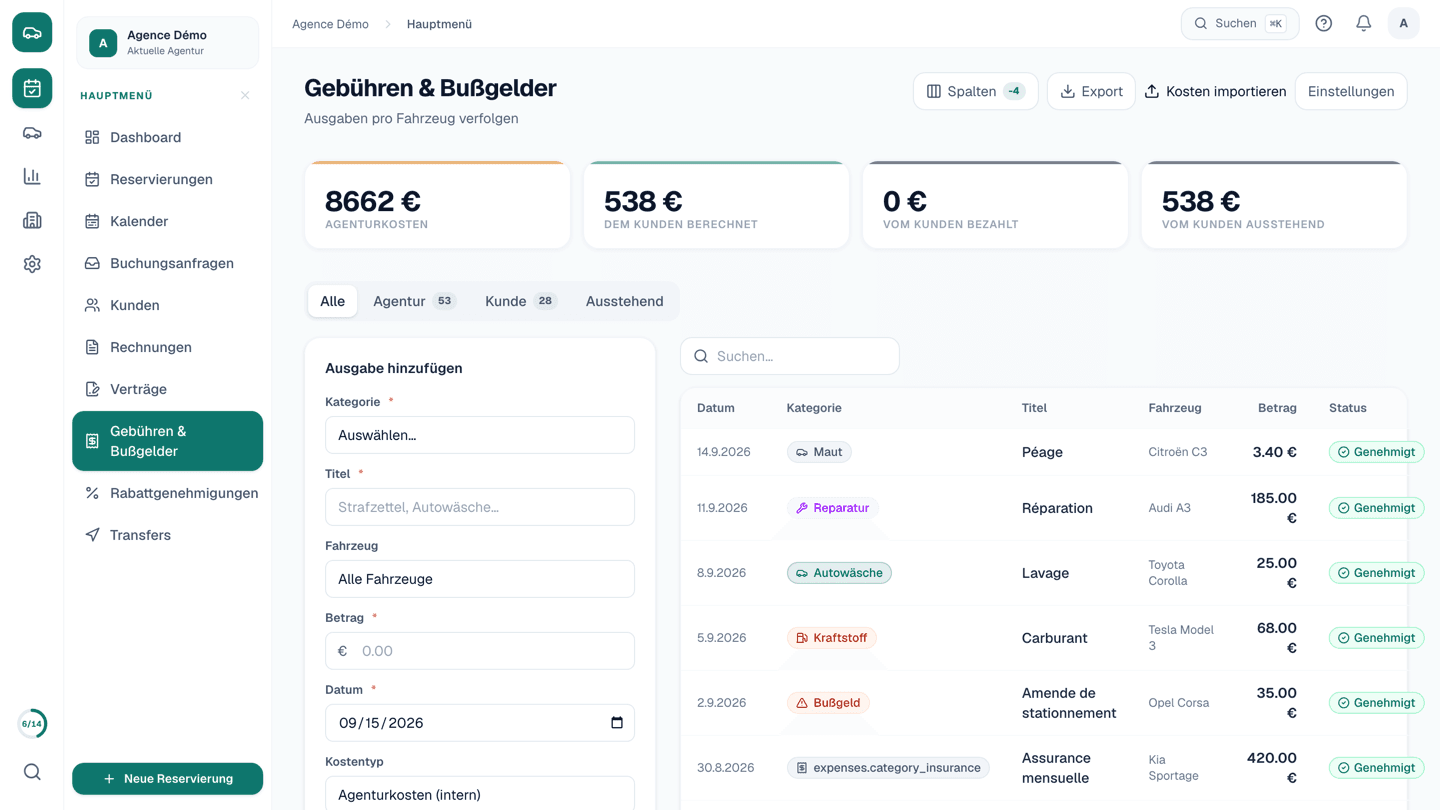The image size is (1440, 810).
Task: Focus the Betrag amount field
Action: pos(480,651)
